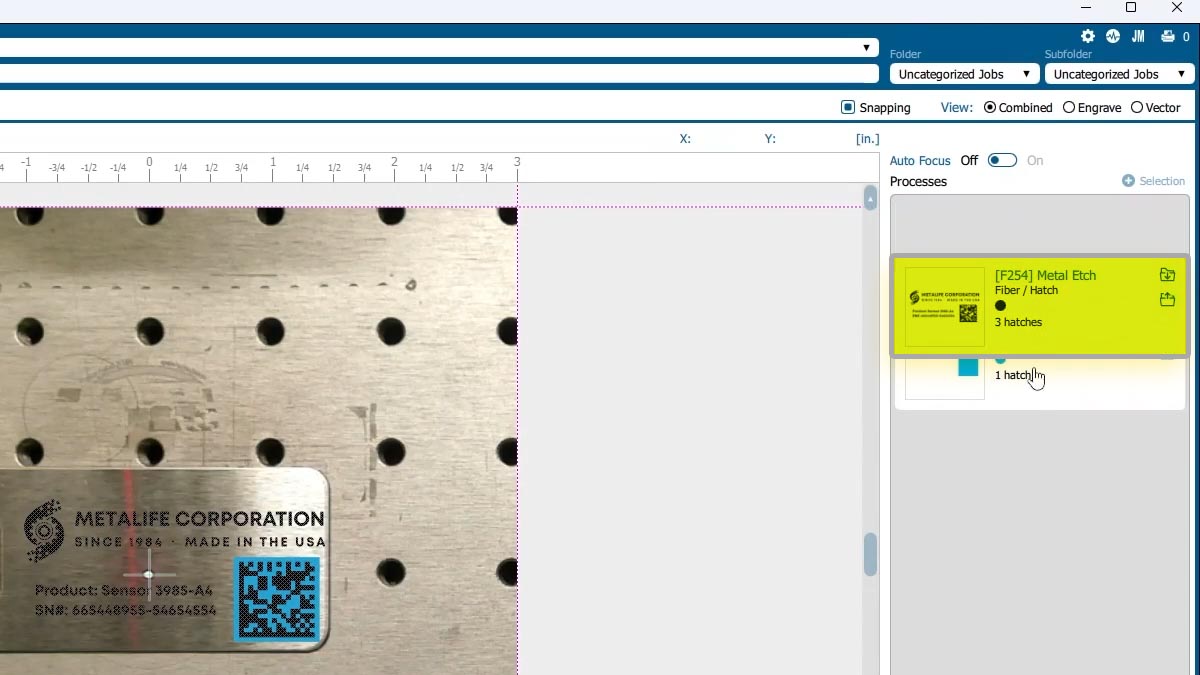Screen dimensions: 1200x675
Task: Open the settings gear icon
Action: pyautogui.click(x=1088, y=36)
